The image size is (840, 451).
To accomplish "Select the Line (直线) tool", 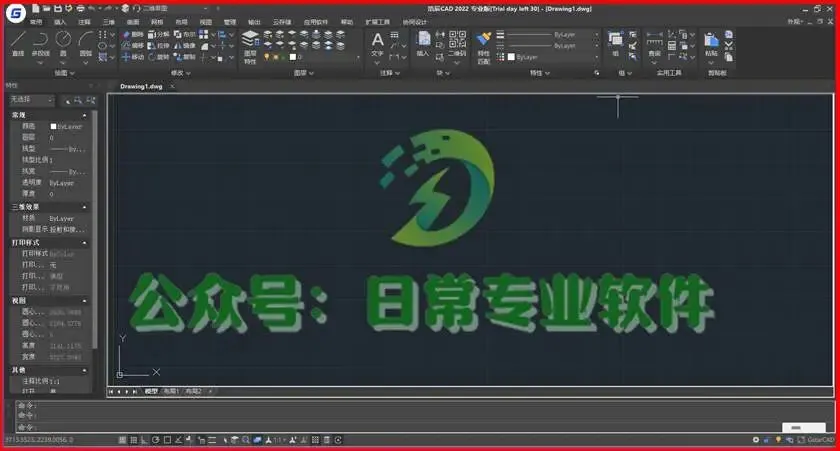I will point(18,43).
